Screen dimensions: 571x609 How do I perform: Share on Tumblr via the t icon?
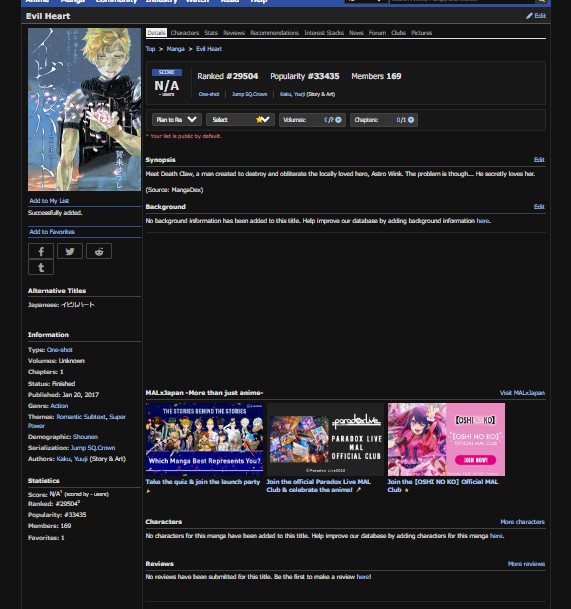click(41, 267)
